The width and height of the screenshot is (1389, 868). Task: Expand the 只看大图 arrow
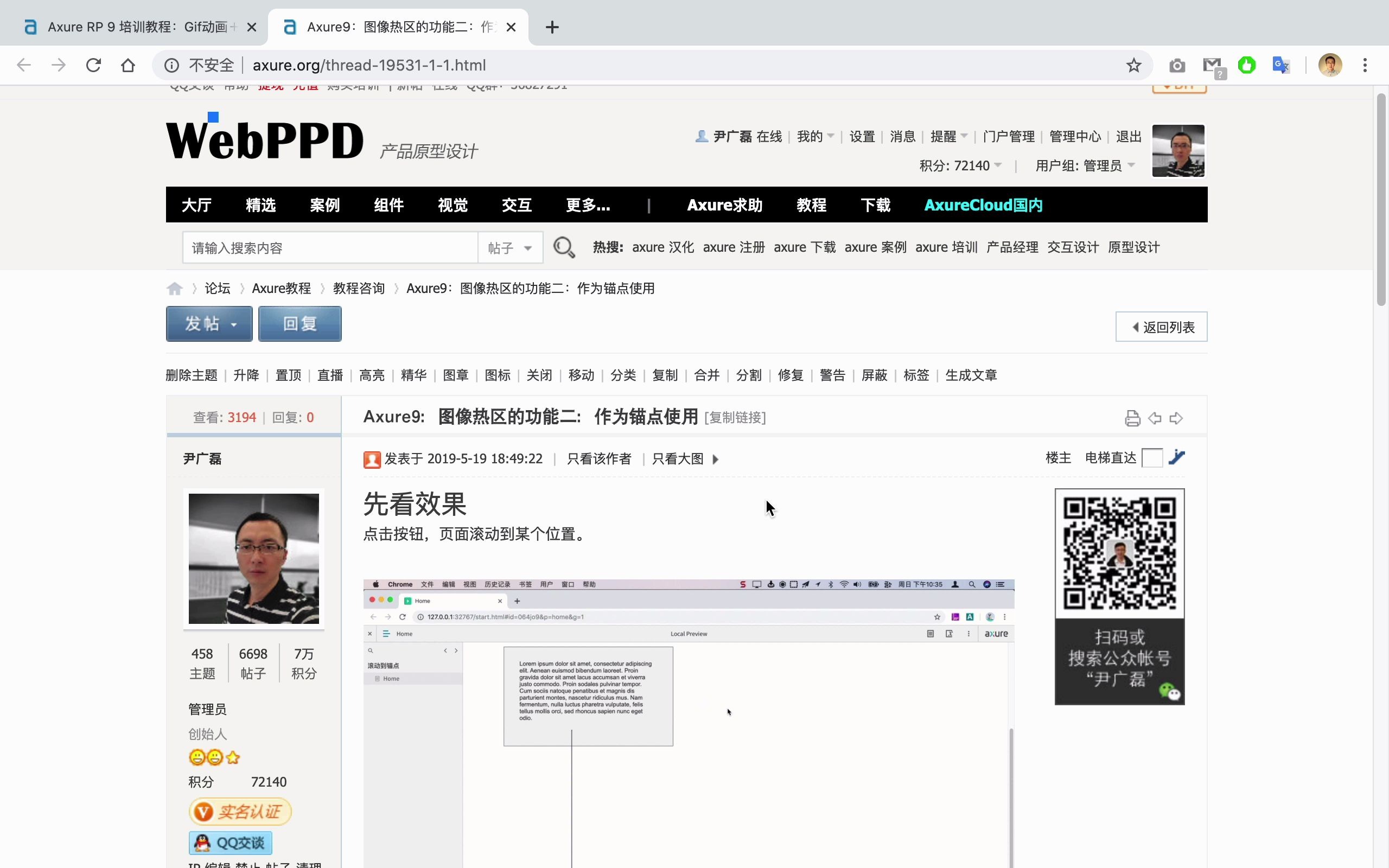[715, 459]
